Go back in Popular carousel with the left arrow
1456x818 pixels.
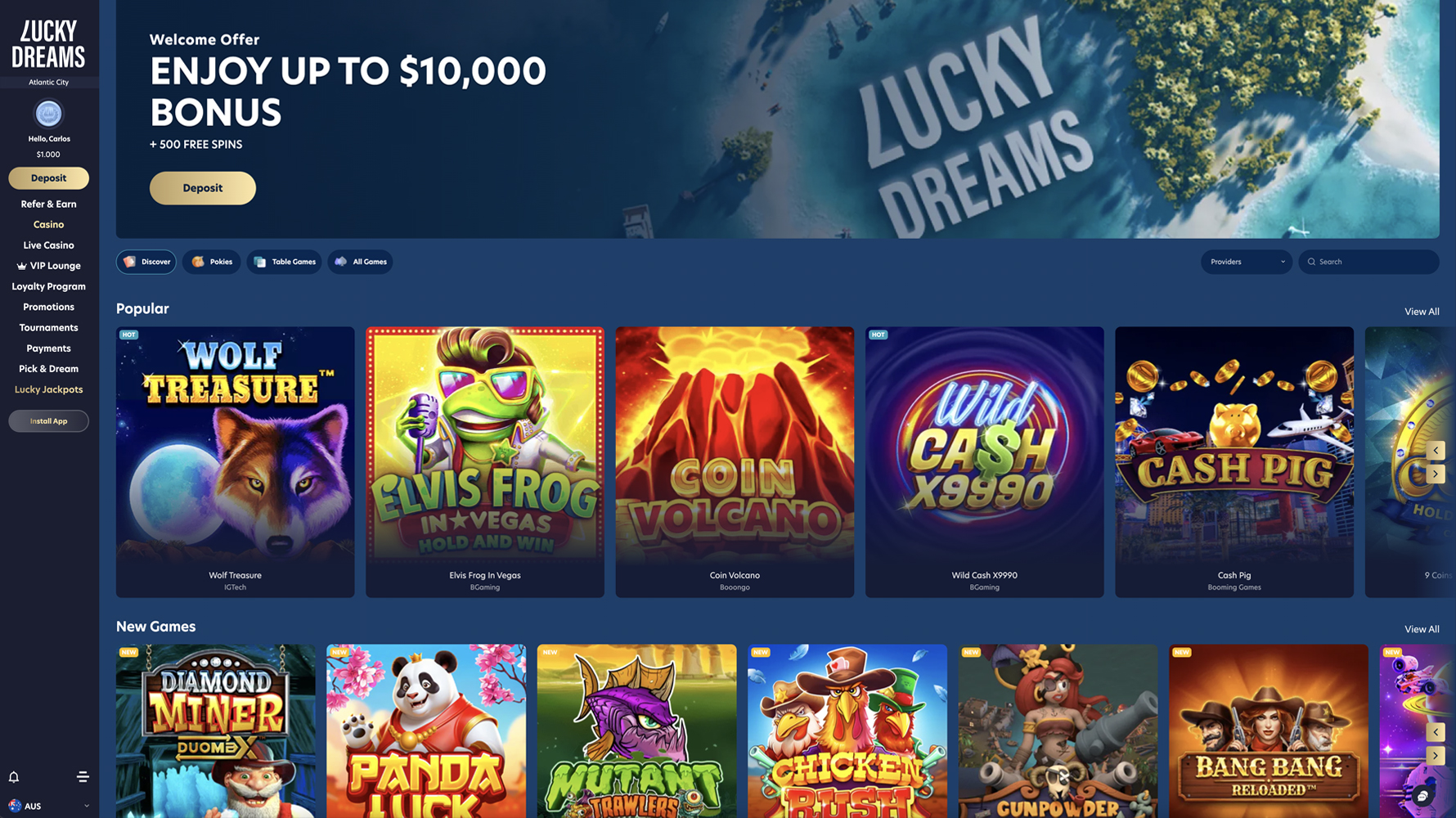[1436, 451]
